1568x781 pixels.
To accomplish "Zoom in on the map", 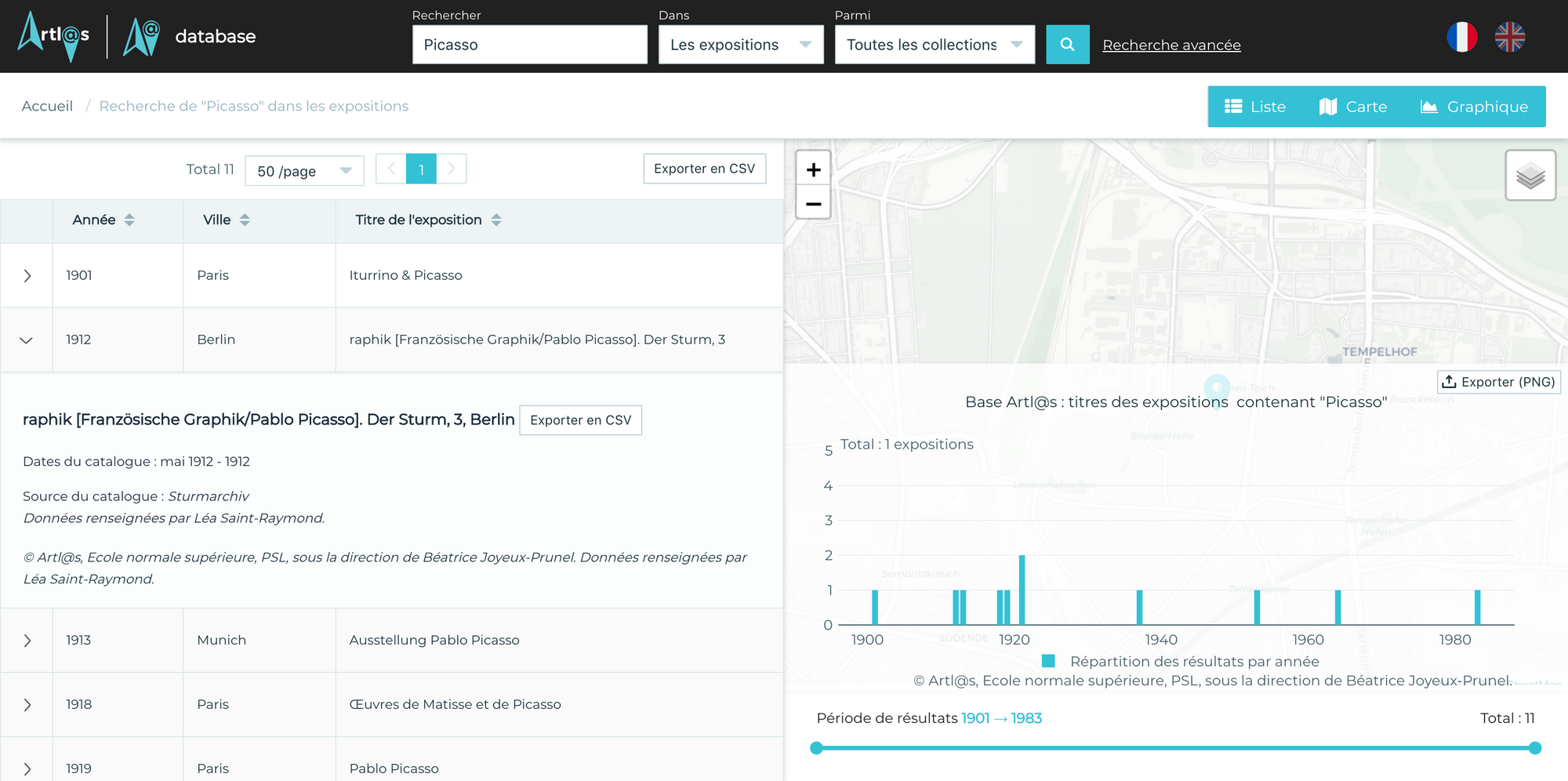I will (813, 169).
